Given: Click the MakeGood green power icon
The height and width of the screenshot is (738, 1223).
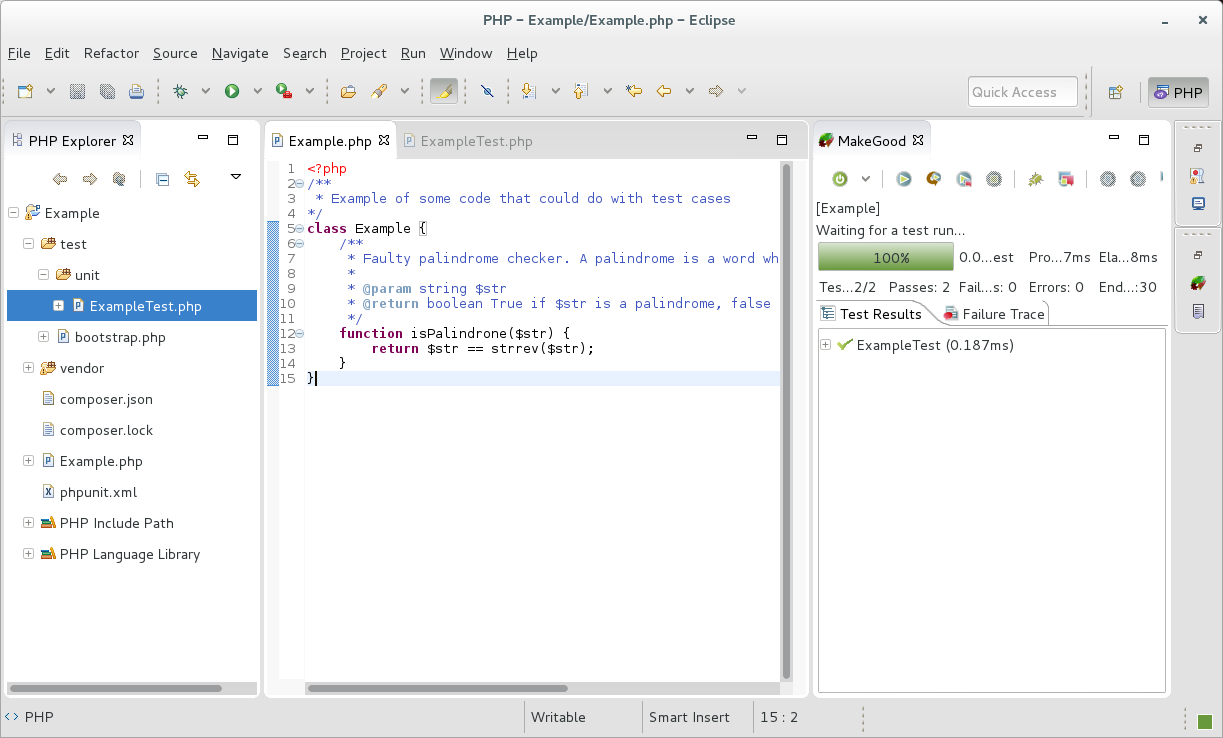Looking at the screenshot, I should click(x=840, y=179).
